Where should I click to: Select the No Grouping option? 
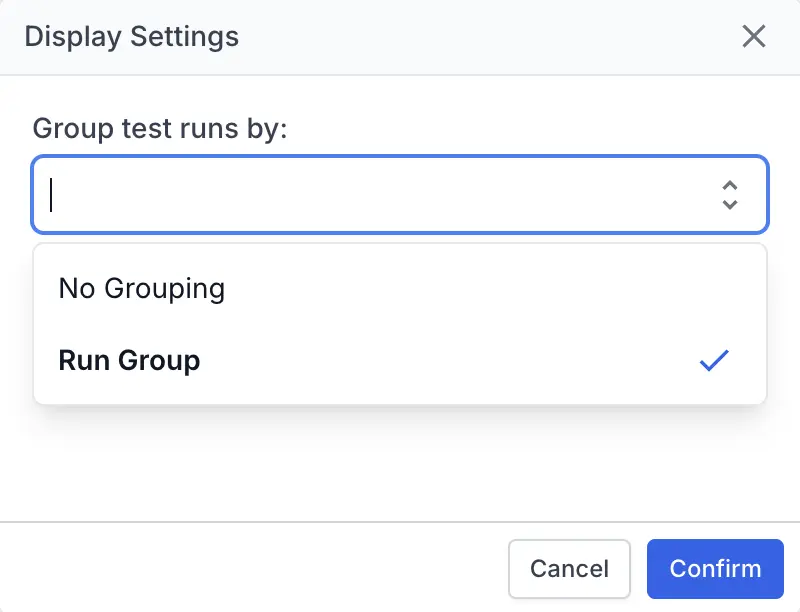[x=141, y=288]
